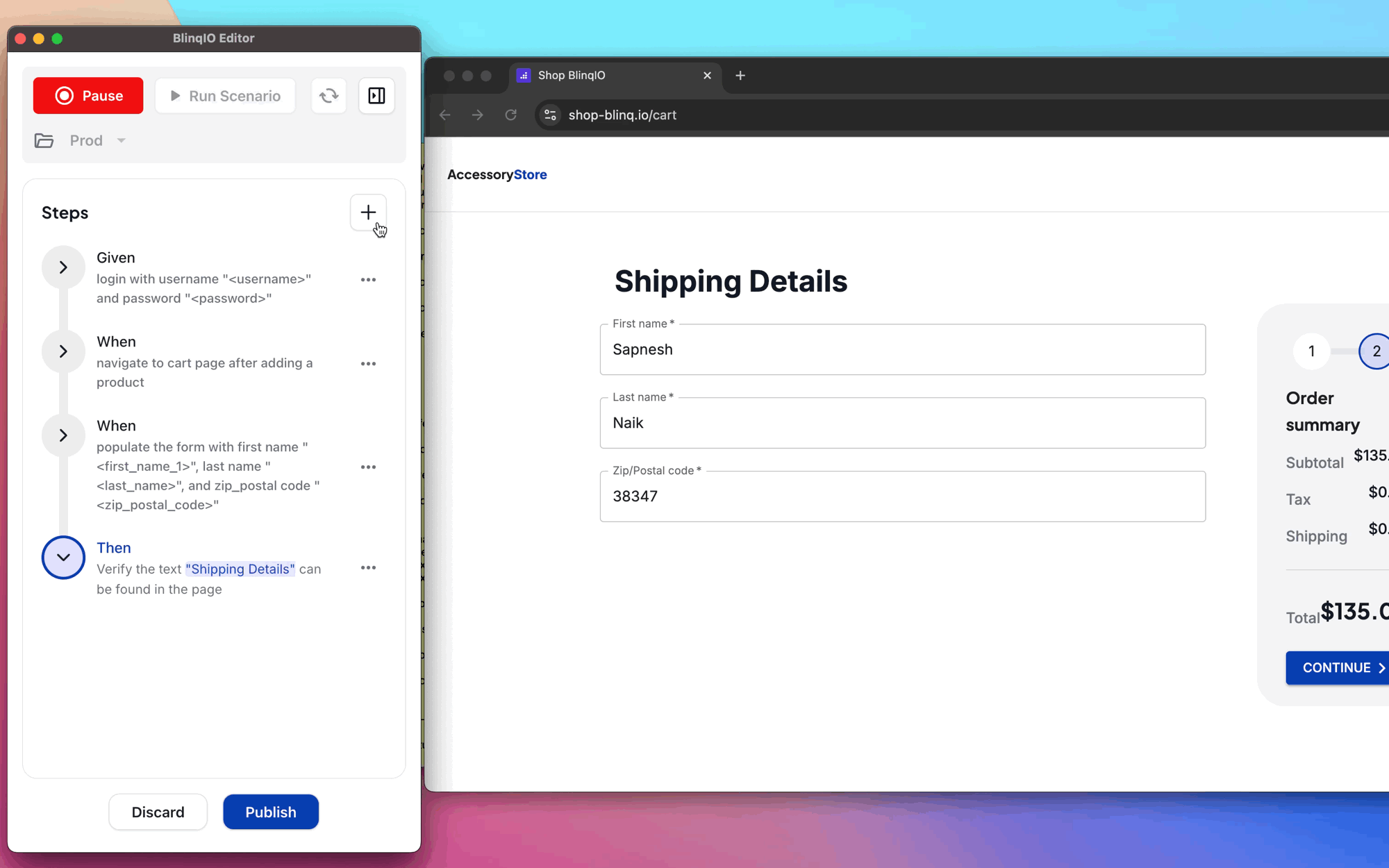Open the Prod environment dropdown

click(121, 140)
